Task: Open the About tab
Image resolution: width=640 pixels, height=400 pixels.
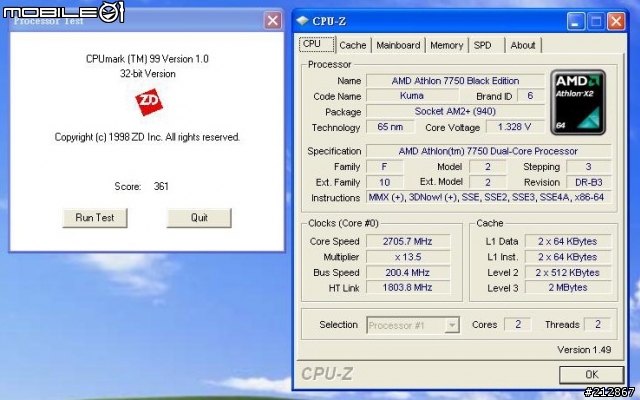Action: [523, 45]
